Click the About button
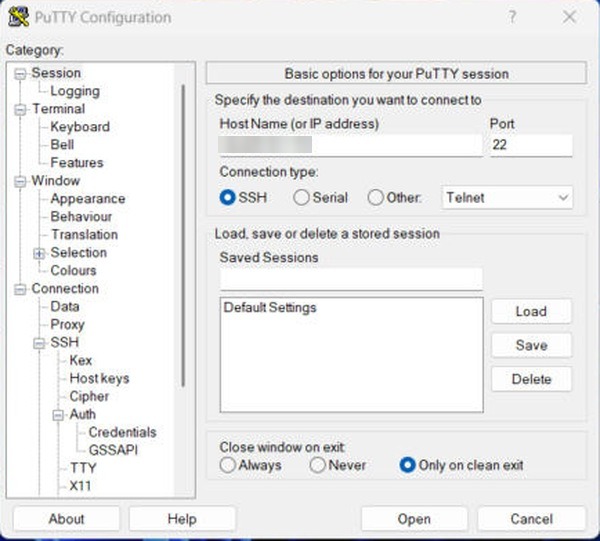 (66, 519)
